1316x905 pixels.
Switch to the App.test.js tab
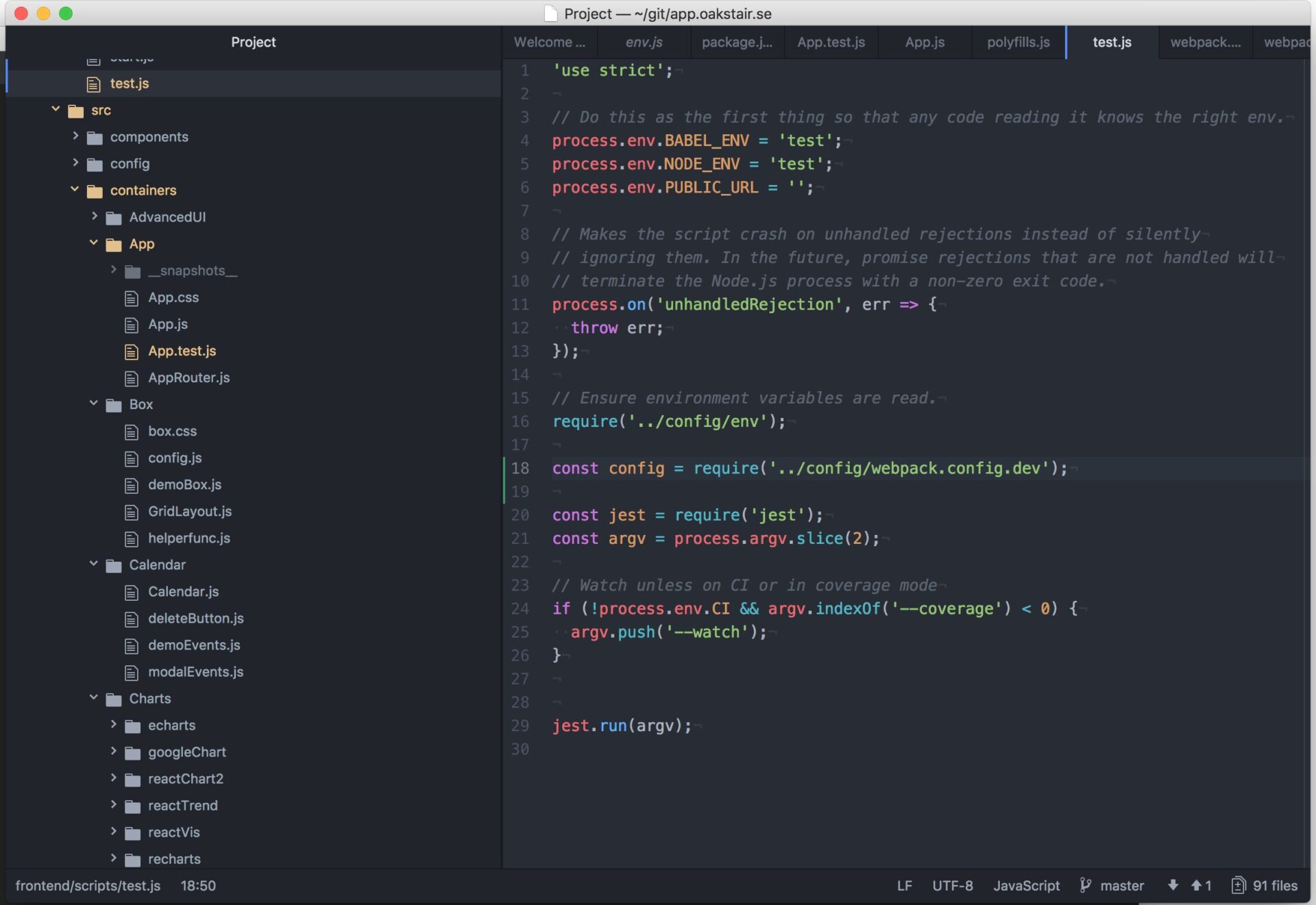click(x=831, y=42)
